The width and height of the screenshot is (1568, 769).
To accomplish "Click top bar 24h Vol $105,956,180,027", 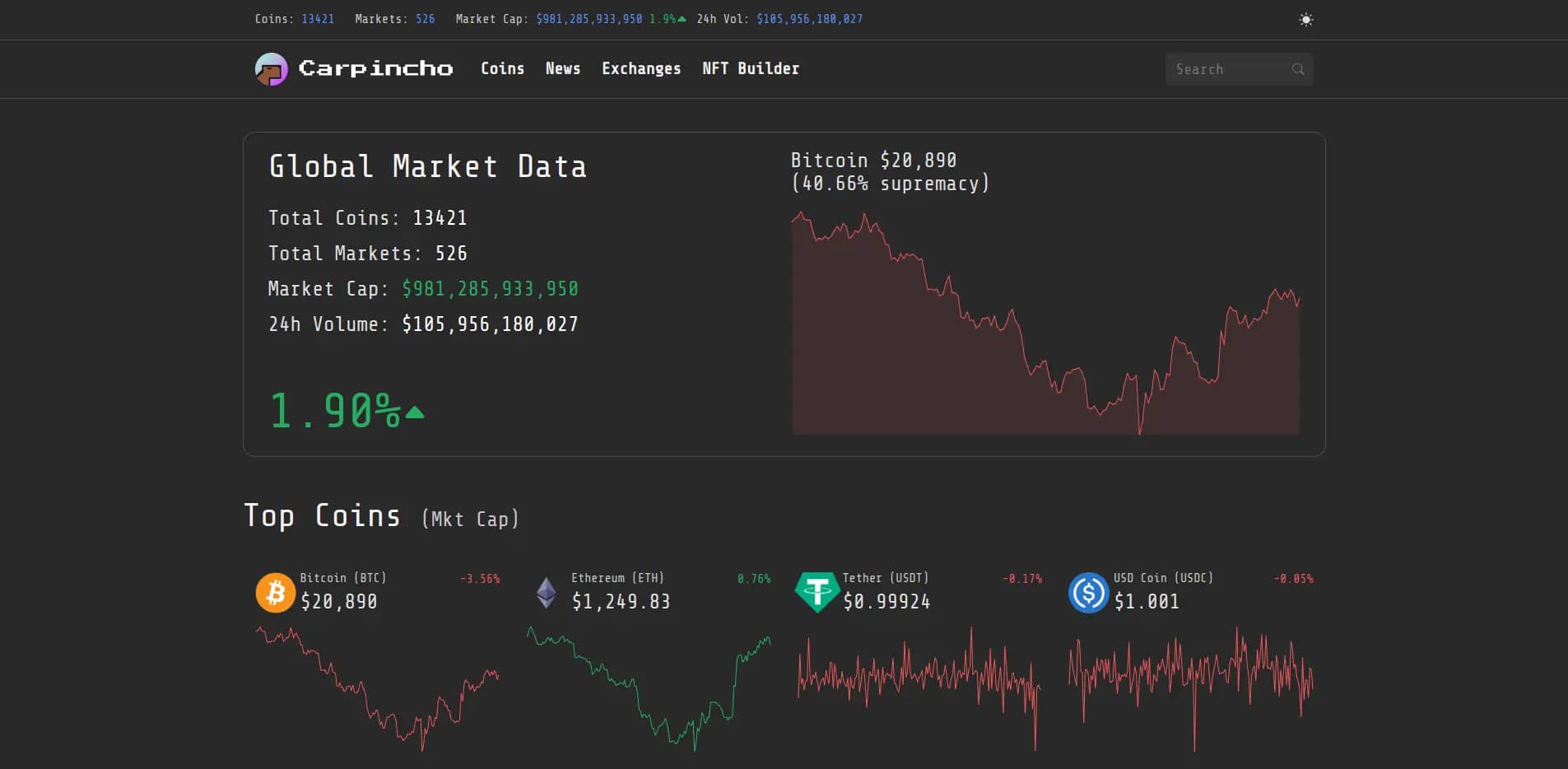I will (810, 19).
